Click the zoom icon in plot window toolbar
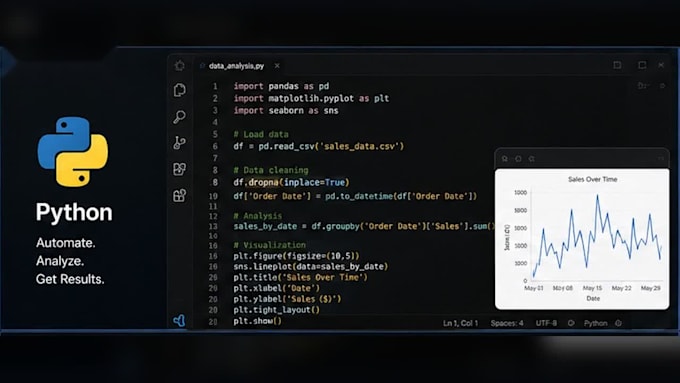This screenshot has height=383, width=680. point(532,159)
